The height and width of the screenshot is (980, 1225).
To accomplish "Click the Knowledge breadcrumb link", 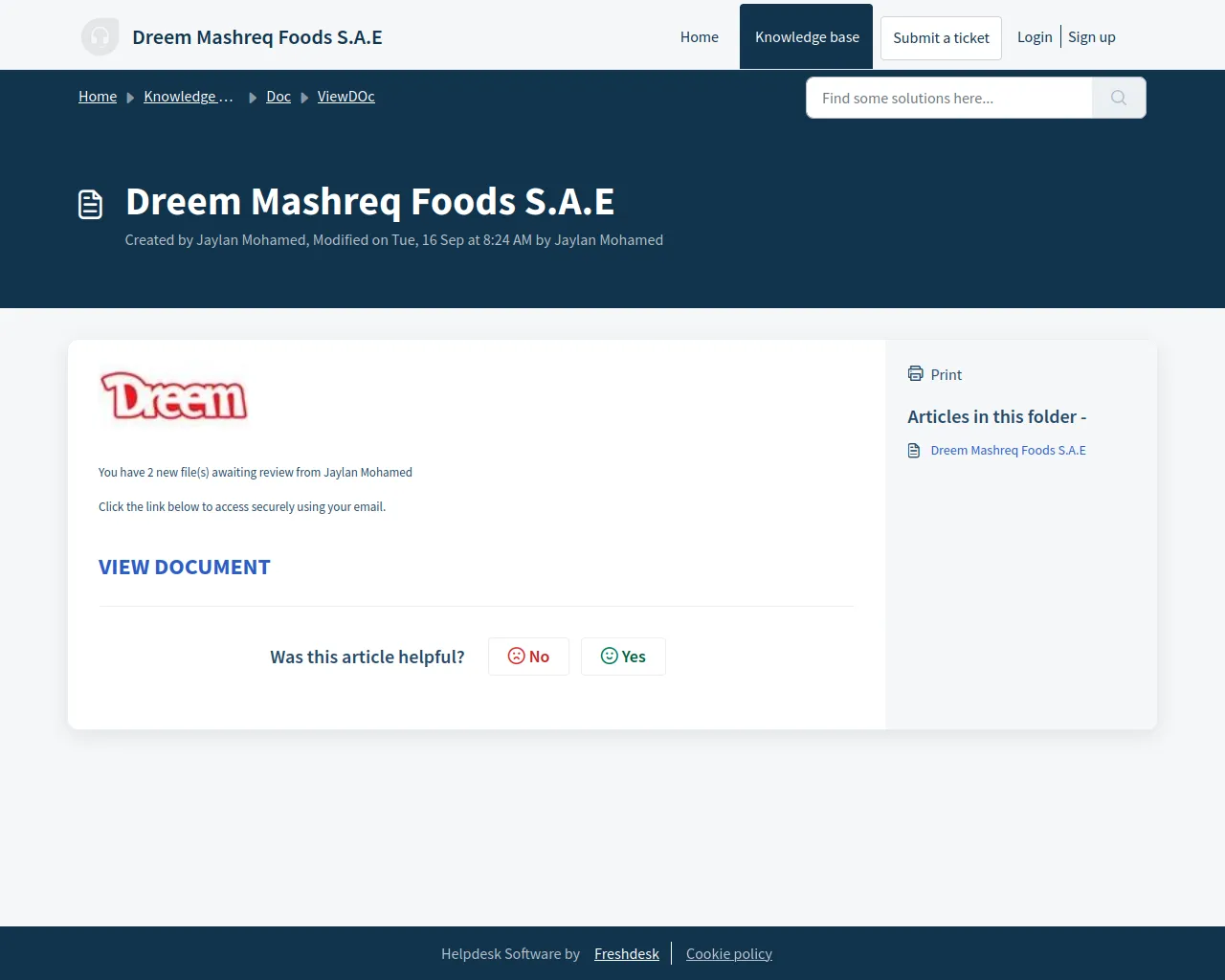I will (189, 97).
